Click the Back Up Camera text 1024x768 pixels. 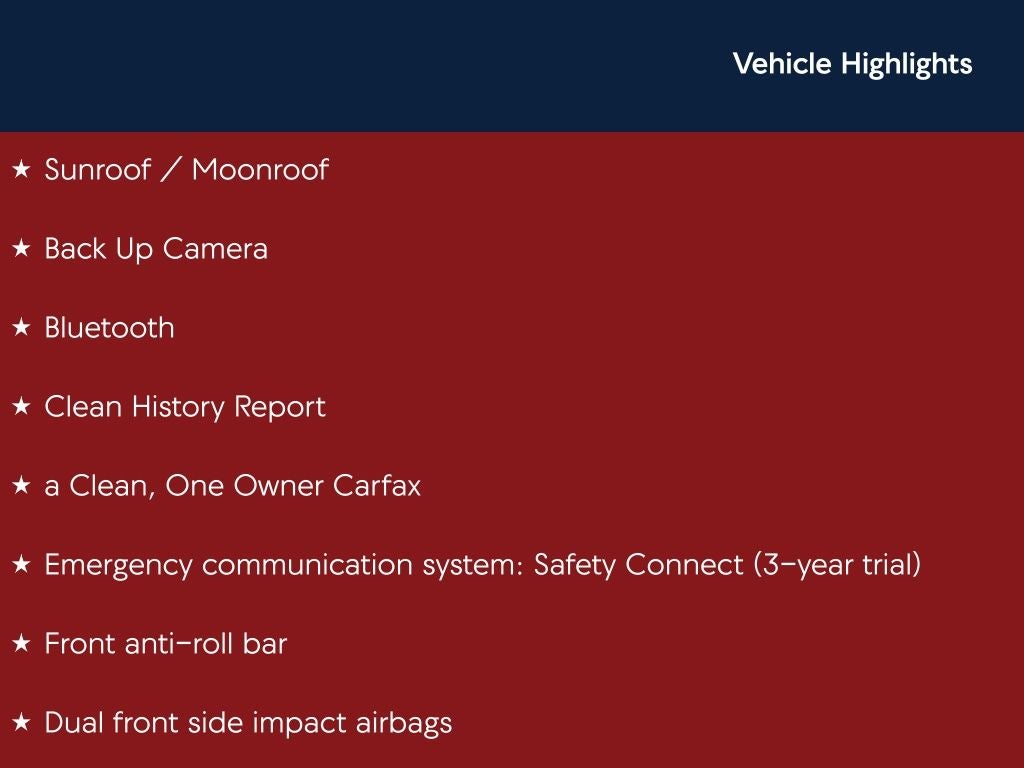tap(156, 249)
